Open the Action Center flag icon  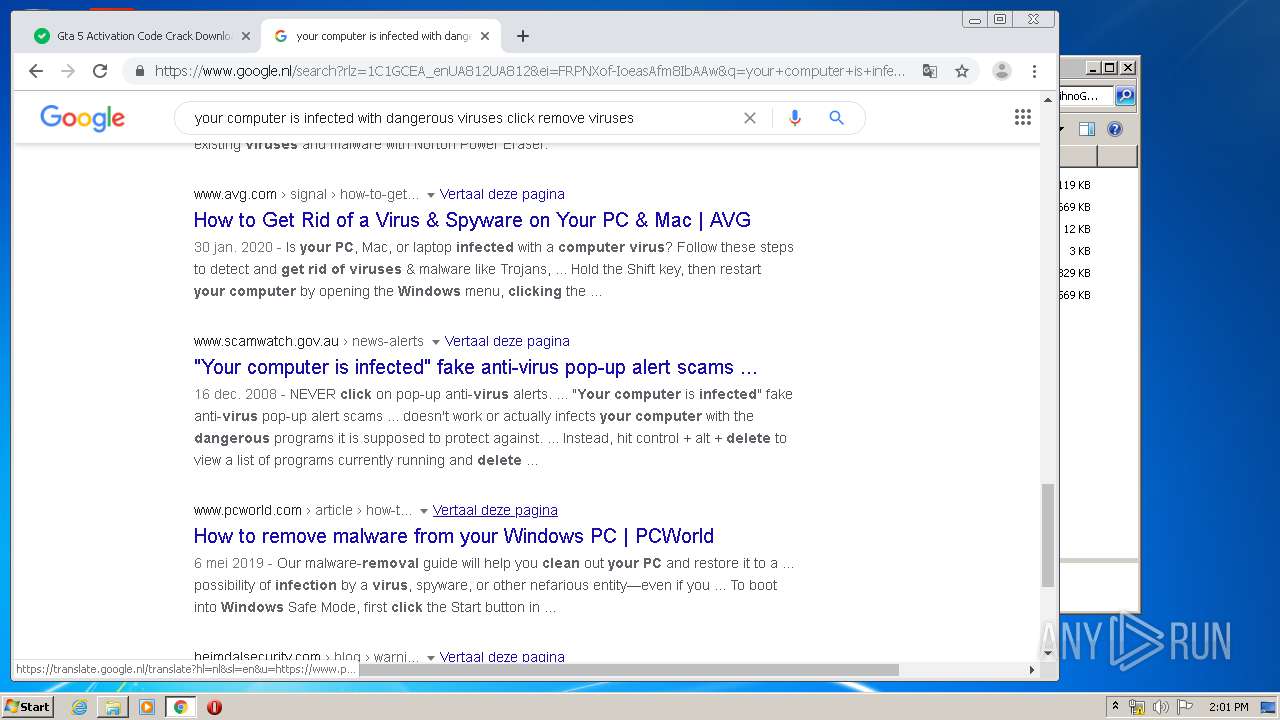tap(1185, 707)
